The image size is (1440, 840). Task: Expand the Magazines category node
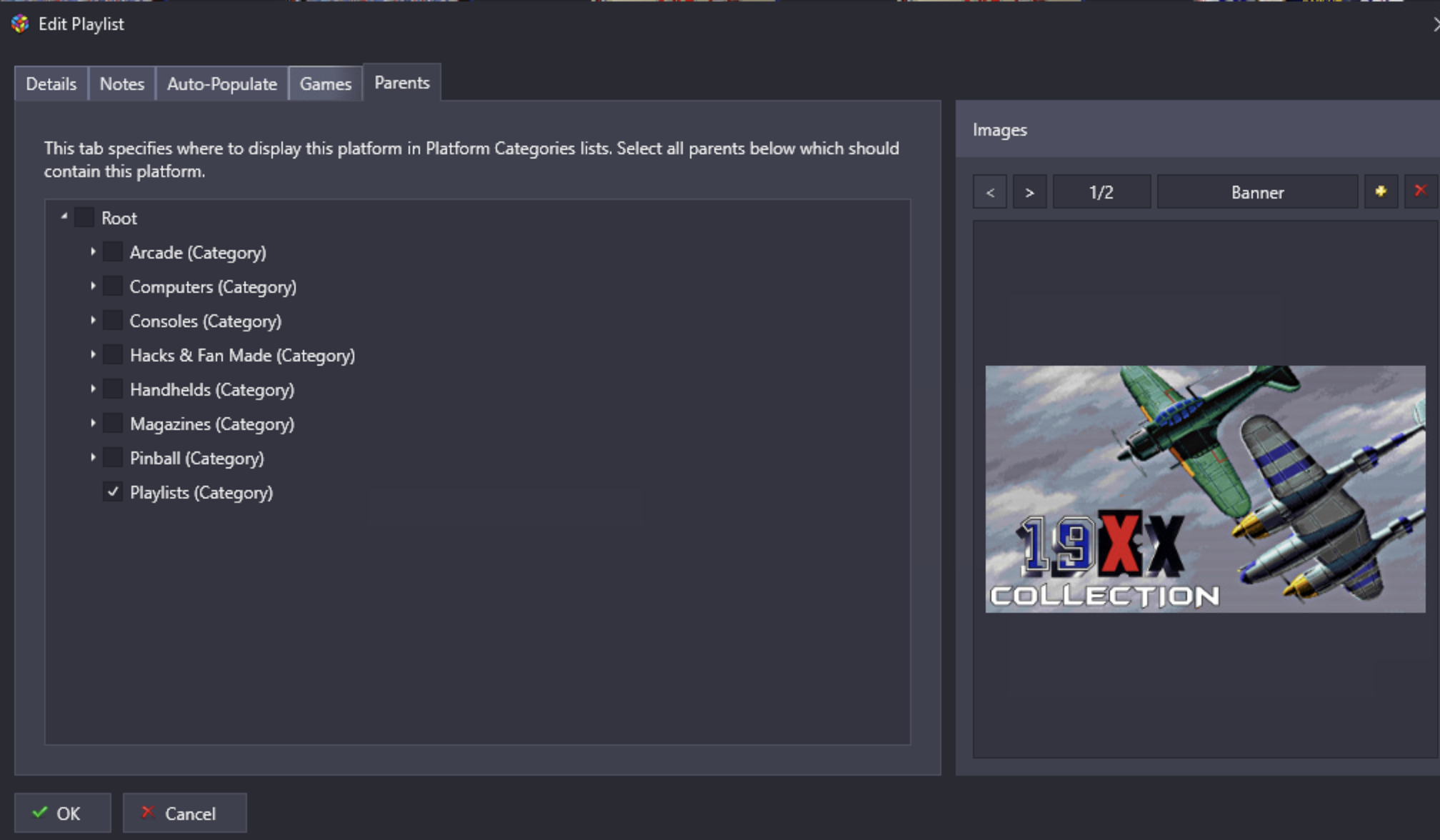pos(93,423)
